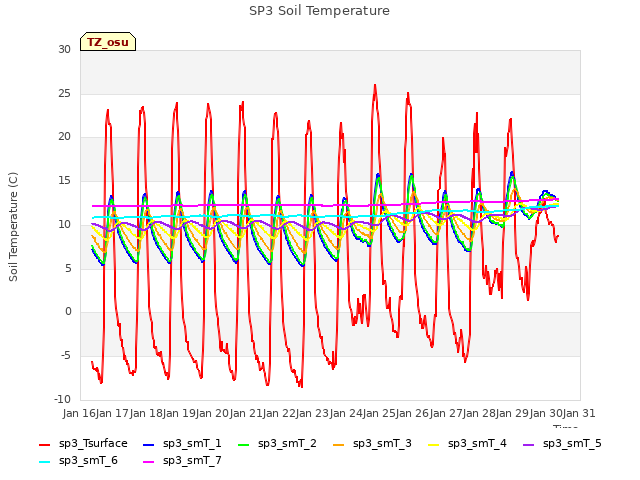Click the TZ_osu annotation box
The width and height of the screenshot is (640, 480).
pos(108,42)
